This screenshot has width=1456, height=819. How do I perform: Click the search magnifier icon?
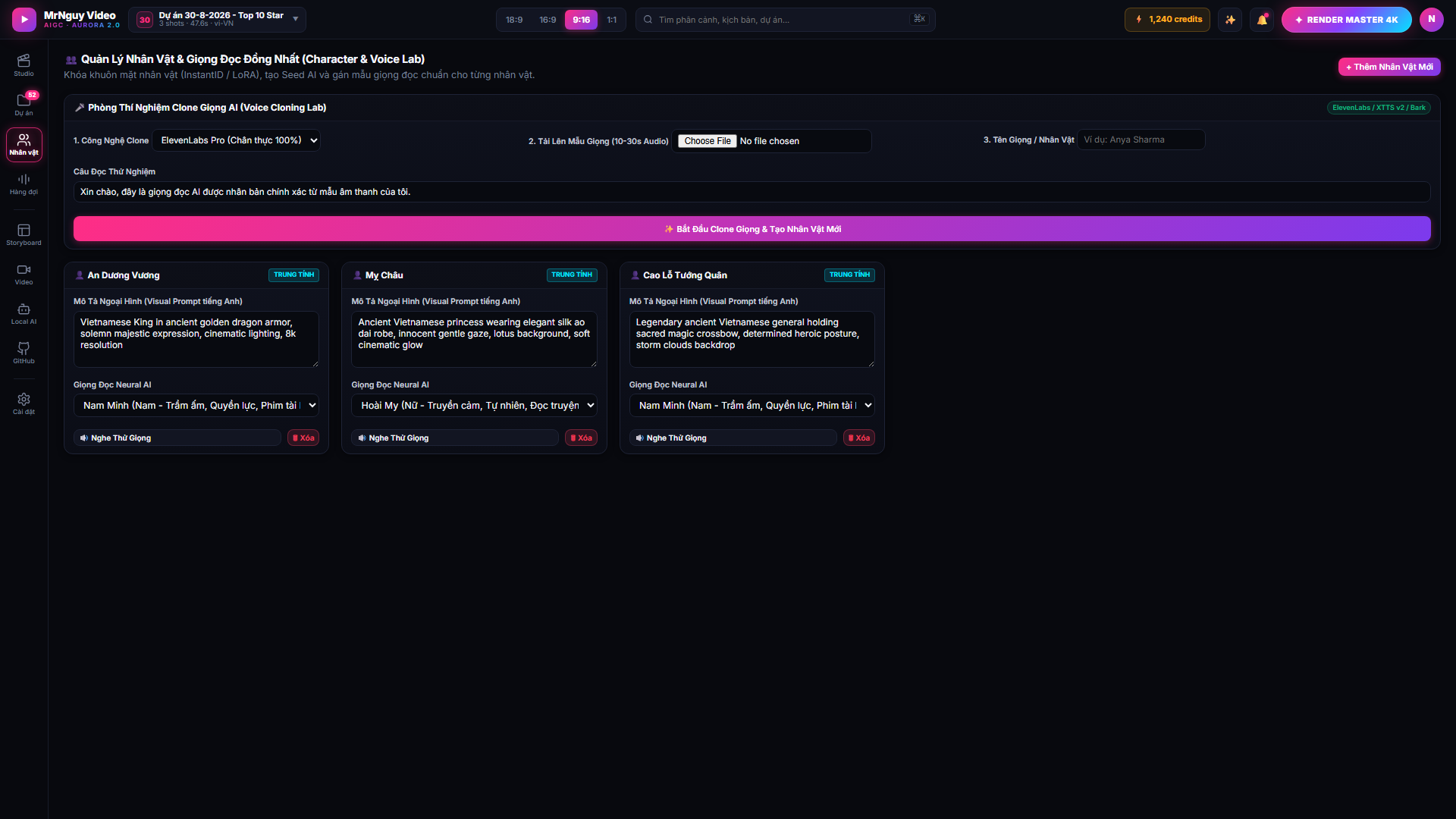click(648, 20)
